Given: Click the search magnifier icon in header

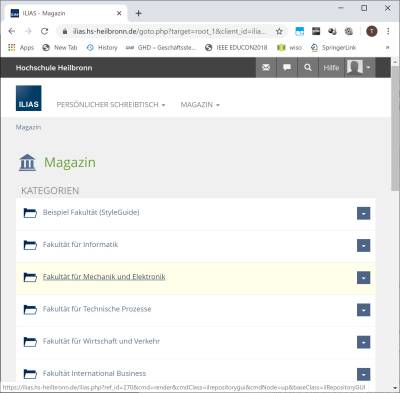Looking at the screenshot, I should click(x=308, y=68).
